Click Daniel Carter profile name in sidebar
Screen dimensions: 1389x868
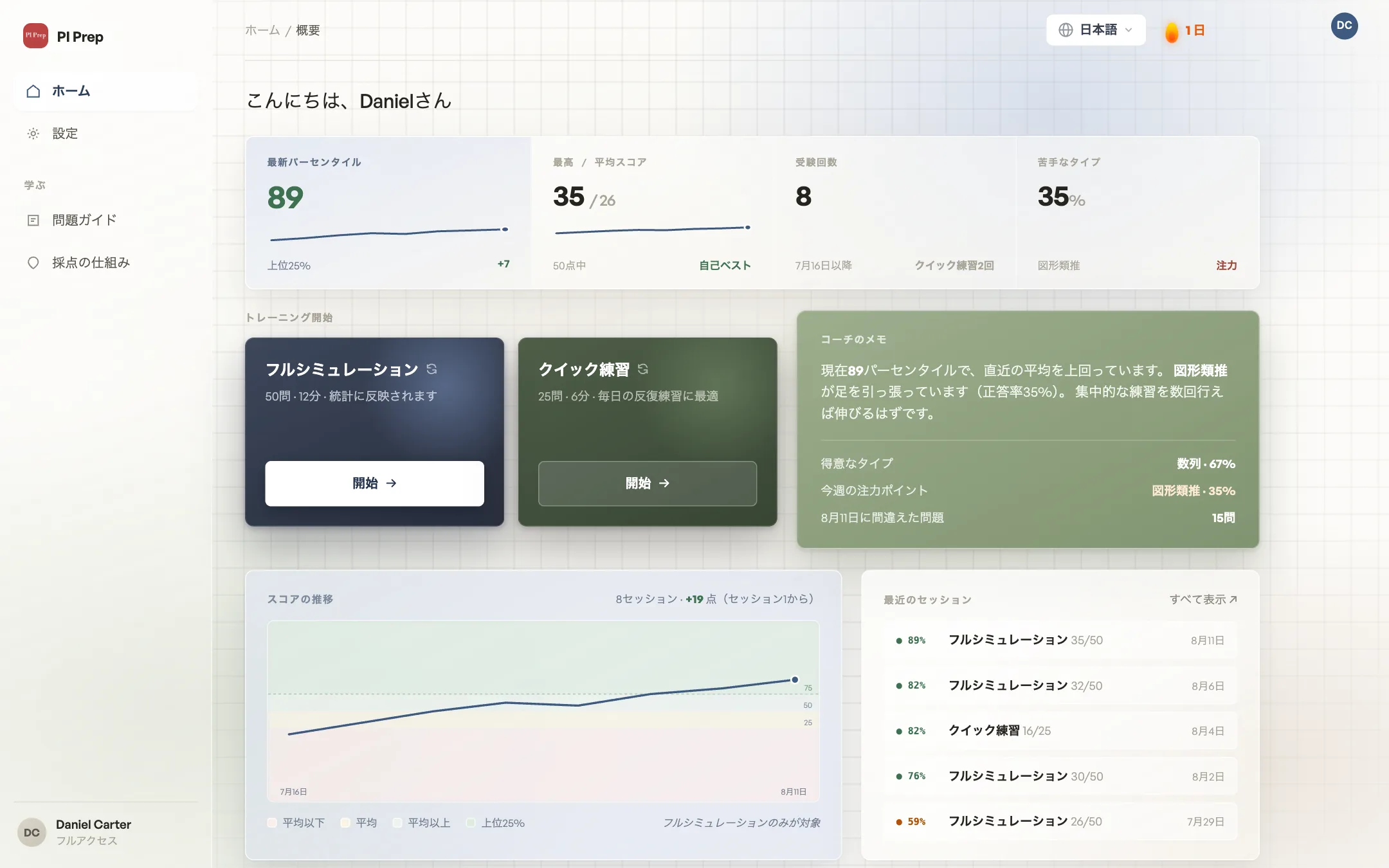pos(93,824)
